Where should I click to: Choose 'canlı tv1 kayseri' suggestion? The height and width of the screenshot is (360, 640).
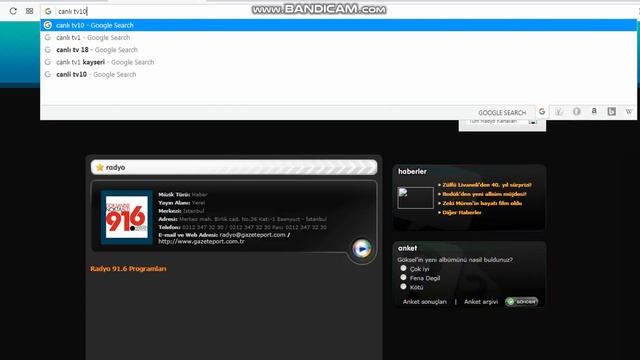pos(338,62)
